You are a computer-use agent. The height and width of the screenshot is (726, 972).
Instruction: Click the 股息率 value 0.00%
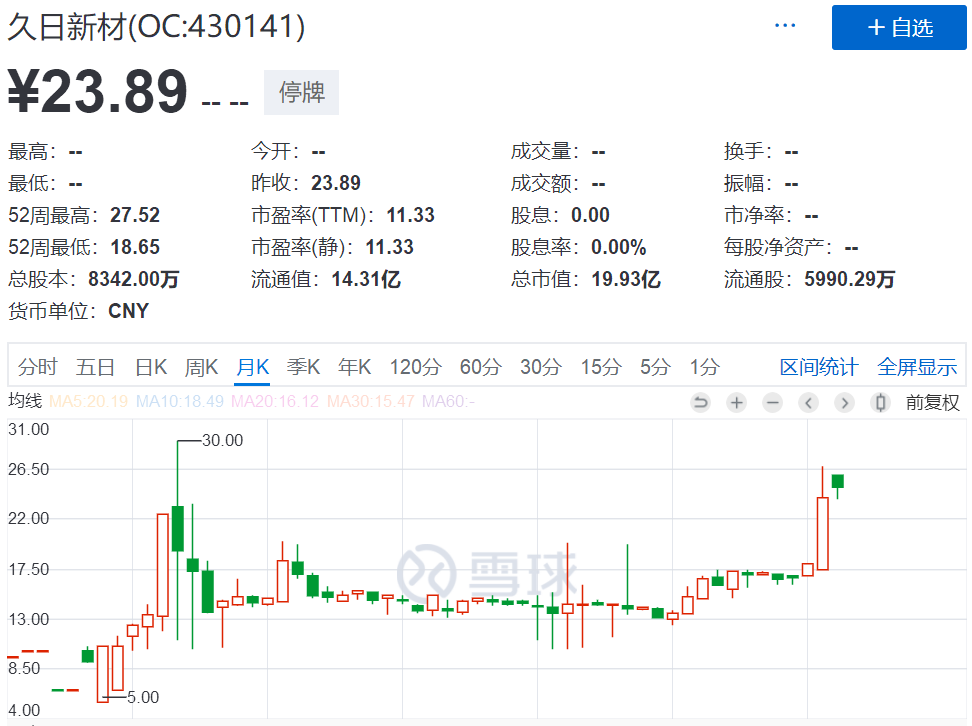click(619, 247)
